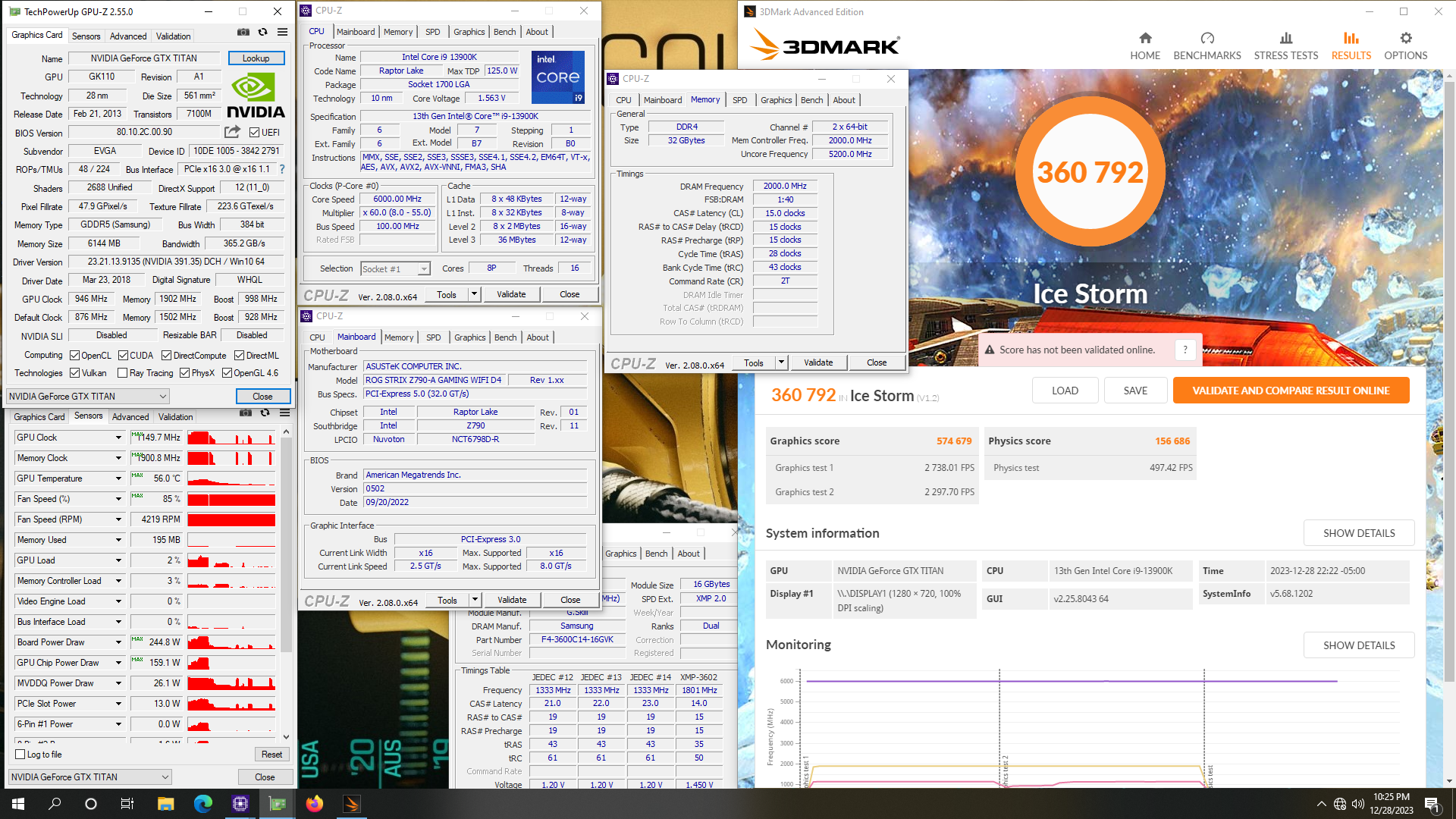Switch to 3DMark via taskbar icon
Image resolution: width=1456 pixels, height=819 pixels.
click(352, 804)
